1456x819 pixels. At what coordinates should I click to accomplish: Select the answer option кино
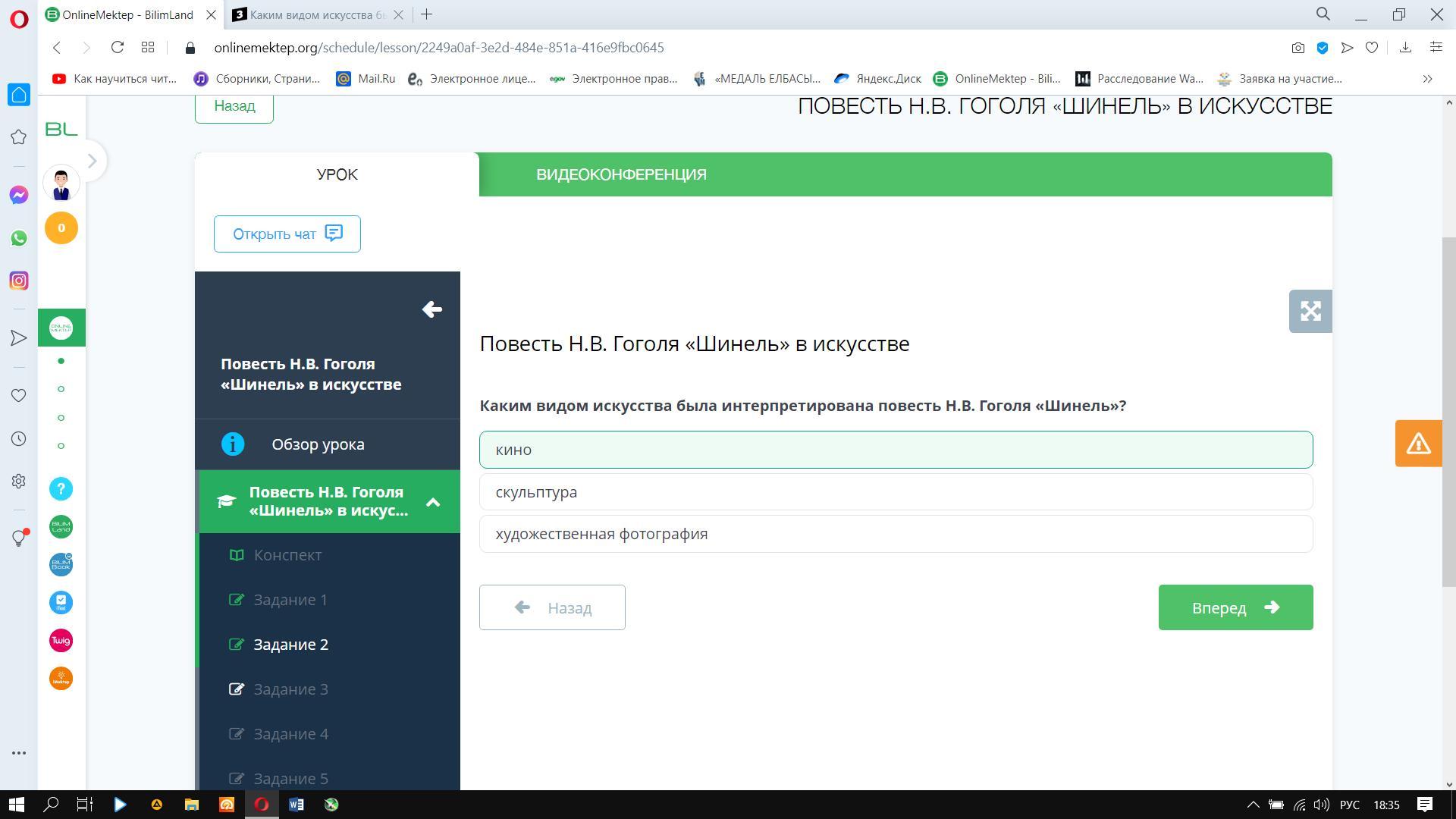pos(895,450)
